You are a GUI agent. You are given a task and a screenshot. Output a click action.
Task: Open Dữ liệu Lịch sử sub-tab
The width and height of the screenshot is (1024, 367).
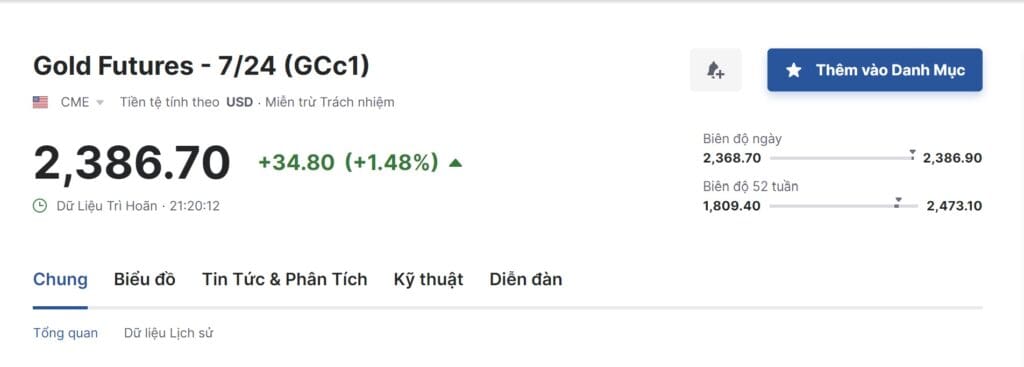[168, 333]
